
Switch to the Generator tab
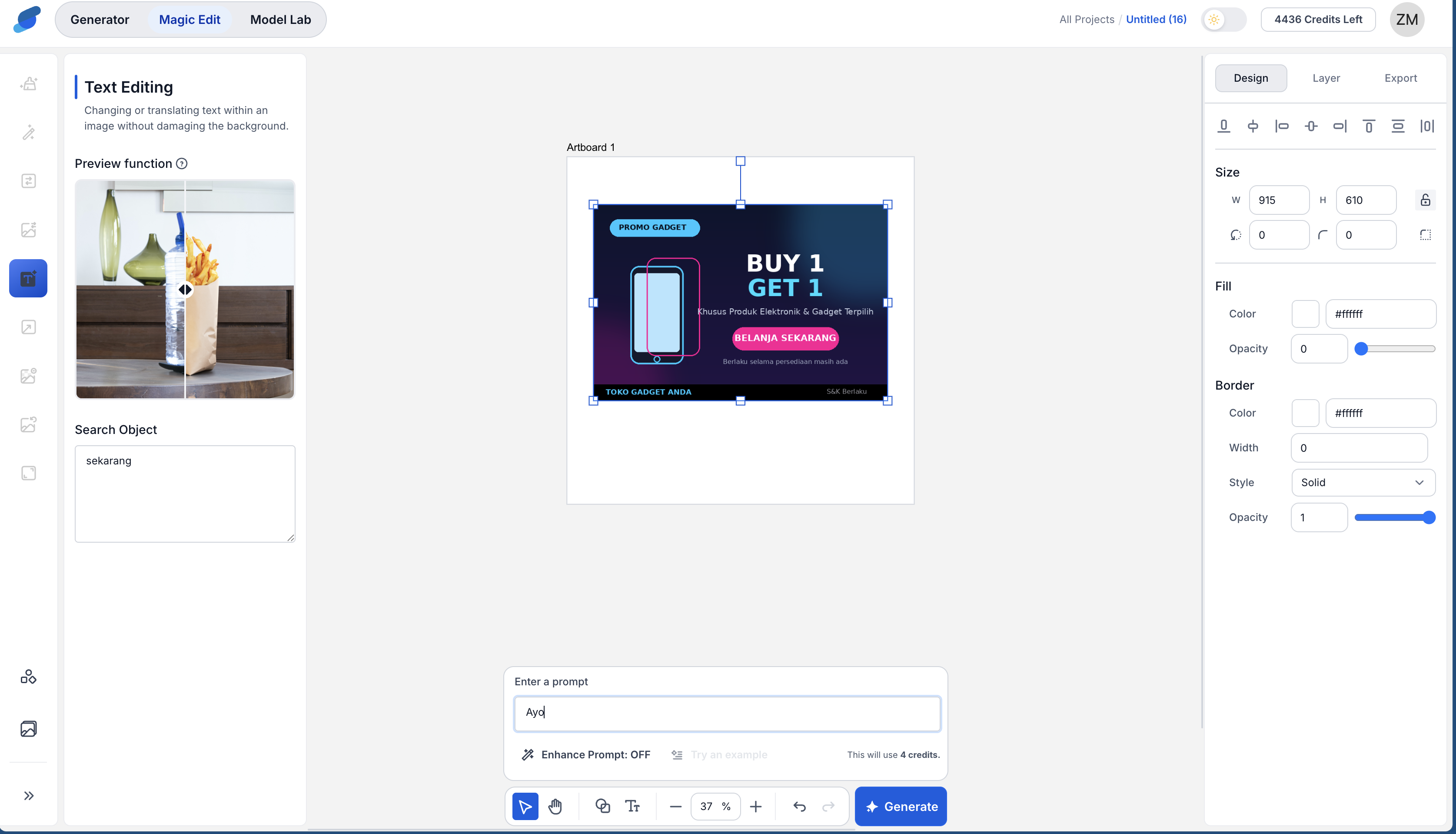(x=100, y=20)
